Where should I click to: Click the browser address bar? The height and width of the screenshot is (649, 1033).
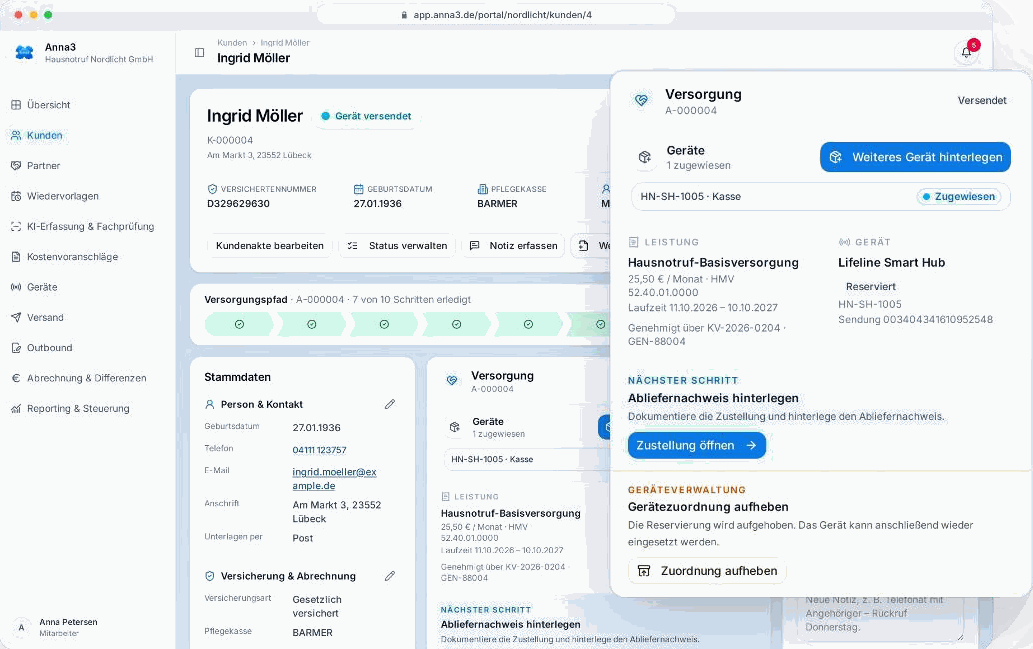[x=496, y=14]
